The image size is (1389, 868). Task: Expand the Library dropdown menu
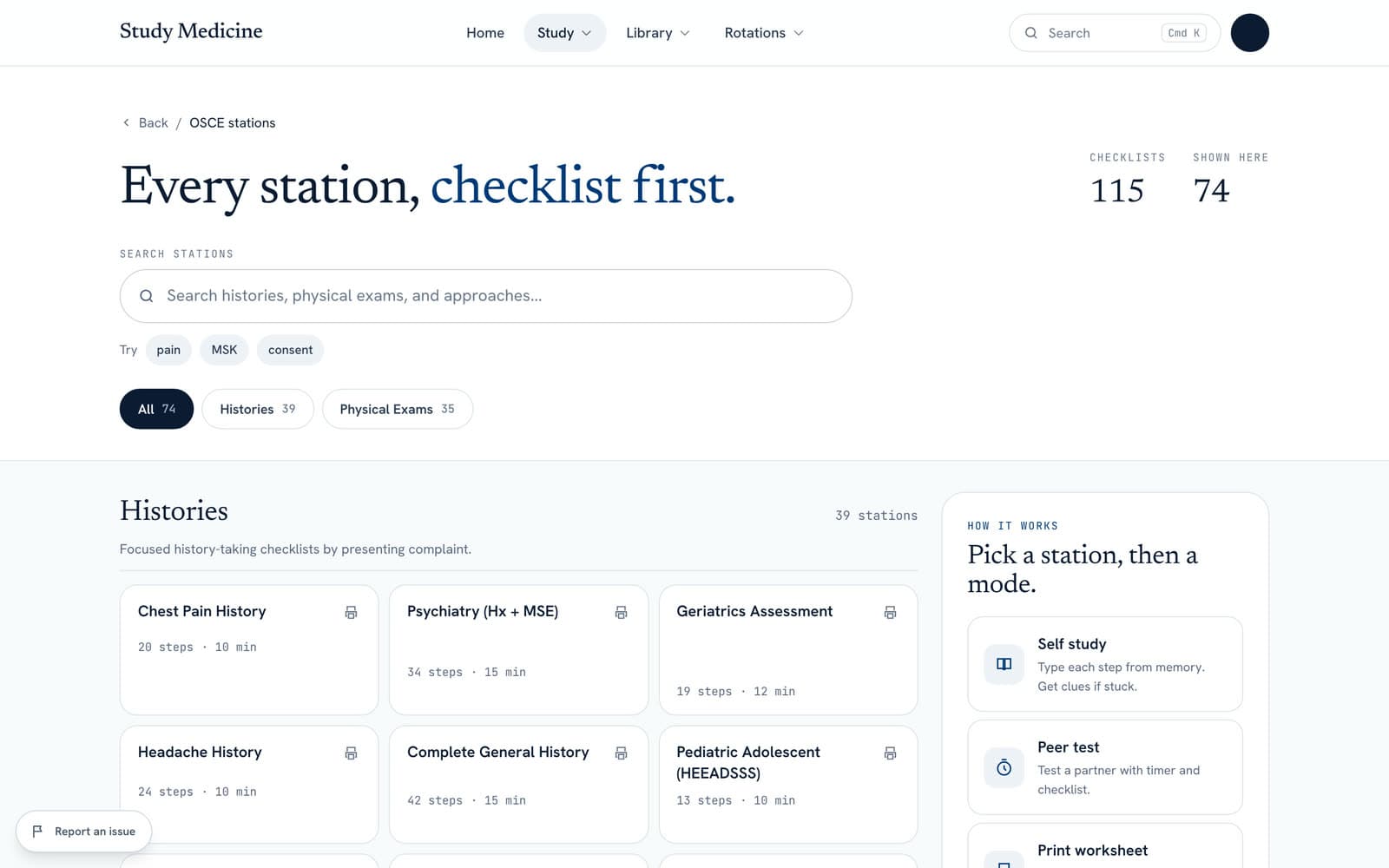(658, 33)
